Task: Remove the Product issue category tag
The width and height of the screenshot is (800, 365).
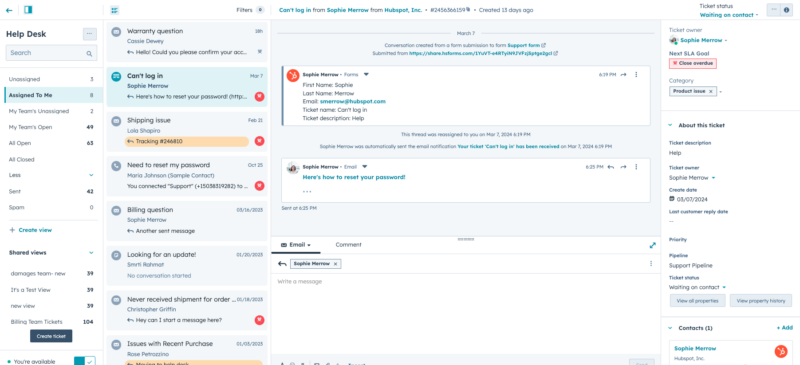Action: coord(711,91)
